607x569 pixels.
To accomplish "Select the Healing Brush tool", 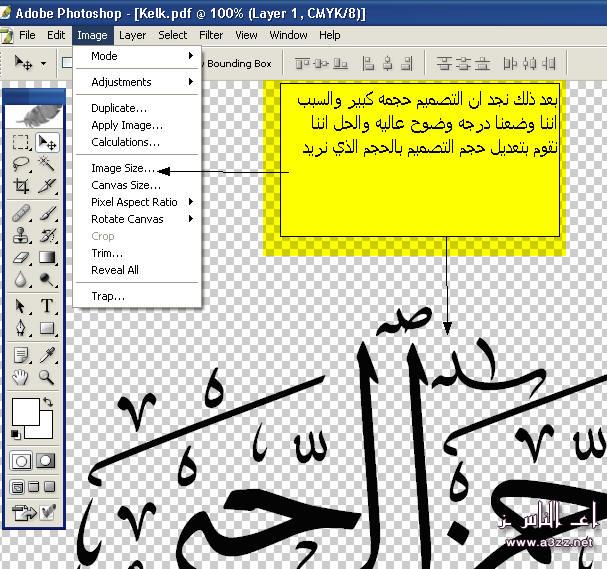I will pyautogui.click(x=21, y=213).
